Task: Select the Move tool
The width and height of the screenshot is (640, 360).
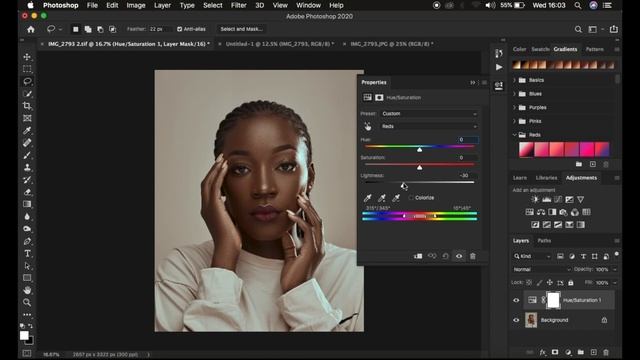Action: 27,57
